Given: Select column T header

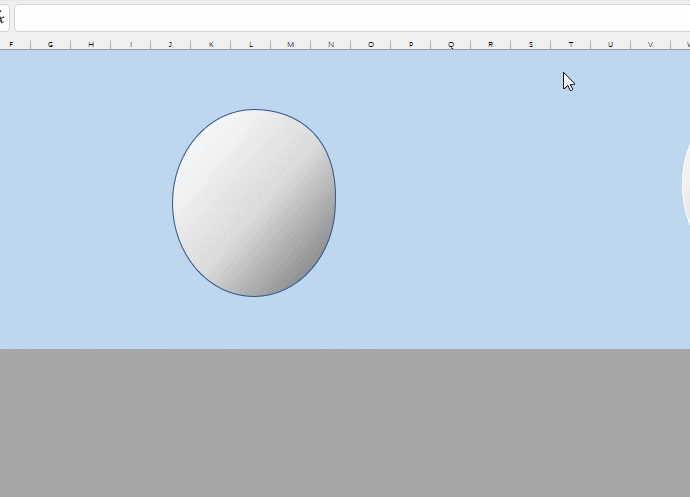Looking at the screenshot, I should [x=570, y=44].
